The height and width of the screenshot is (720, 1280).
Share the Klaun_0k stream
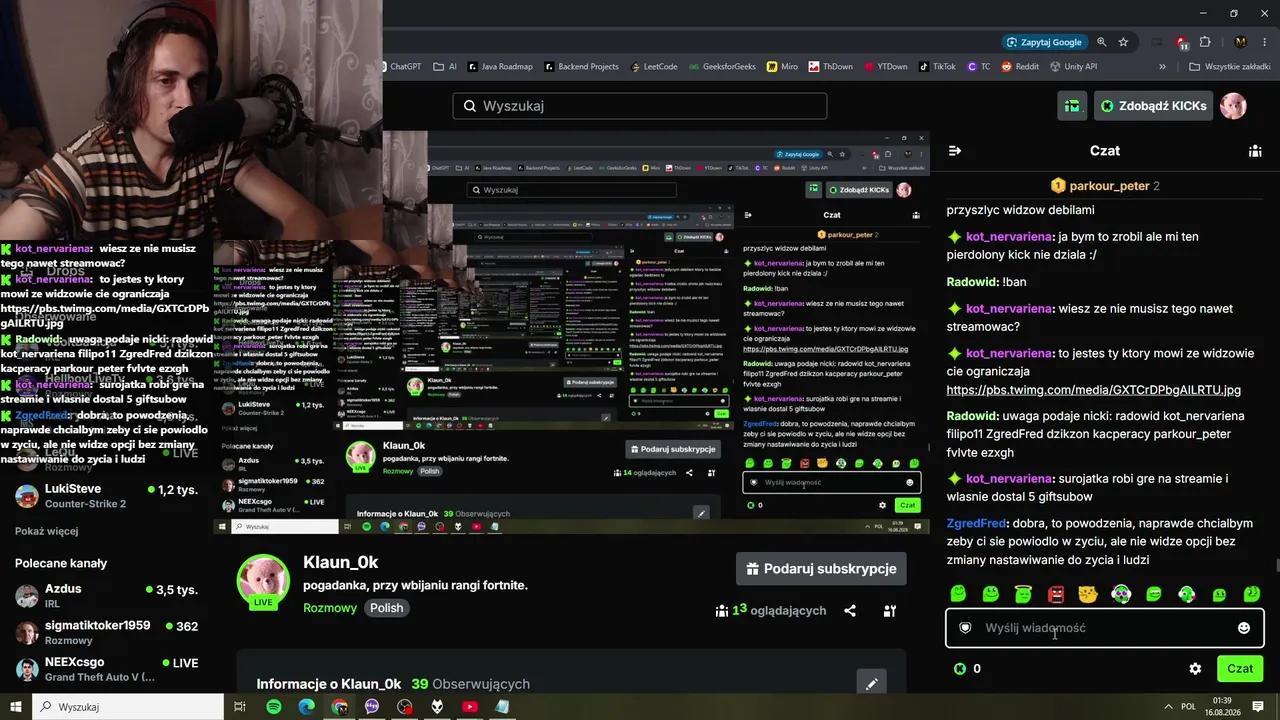point(850,611)
